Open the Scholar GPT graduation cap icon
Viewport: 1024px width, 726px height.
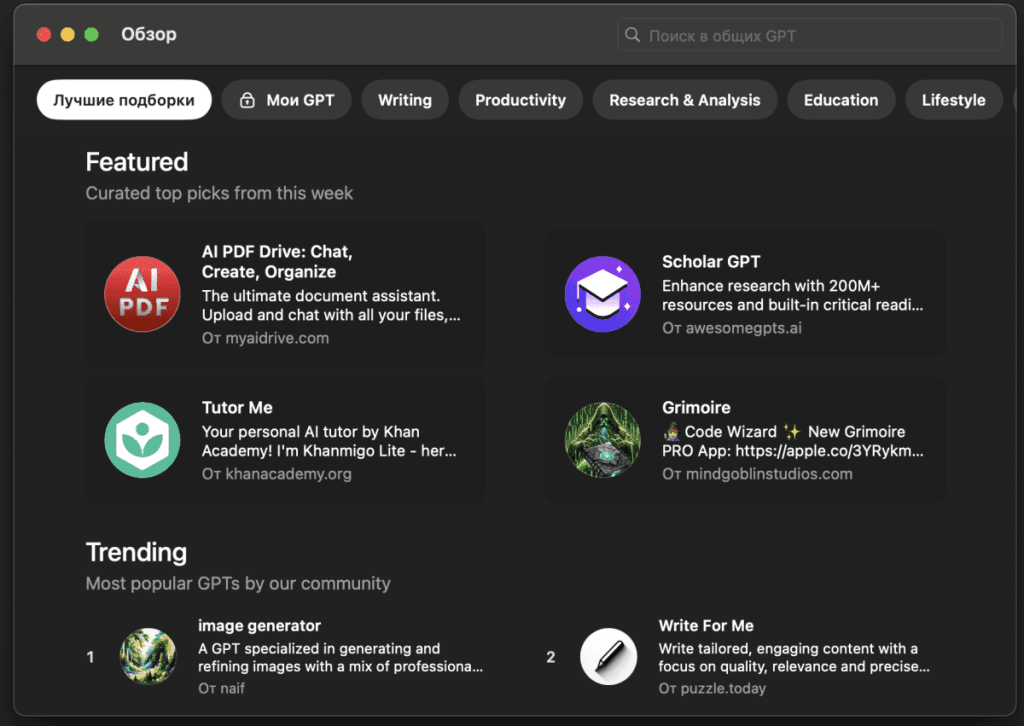602,294
